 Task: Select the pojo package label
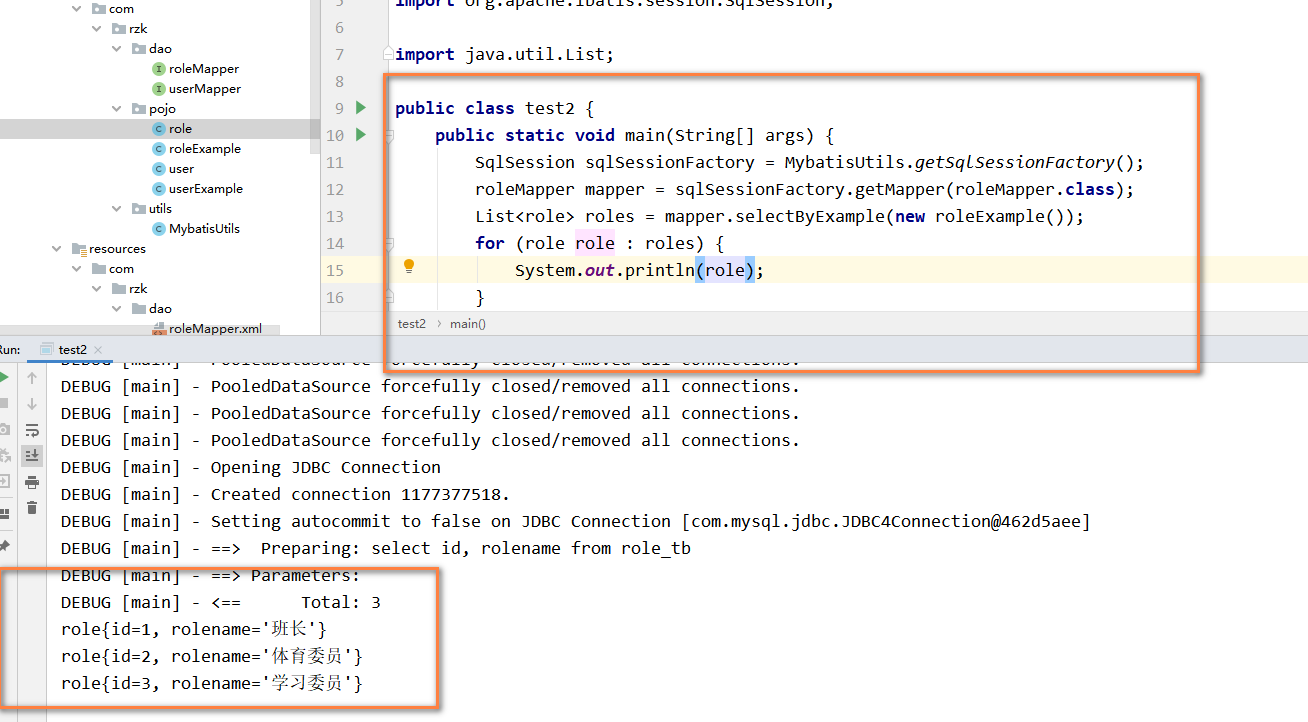162,109
